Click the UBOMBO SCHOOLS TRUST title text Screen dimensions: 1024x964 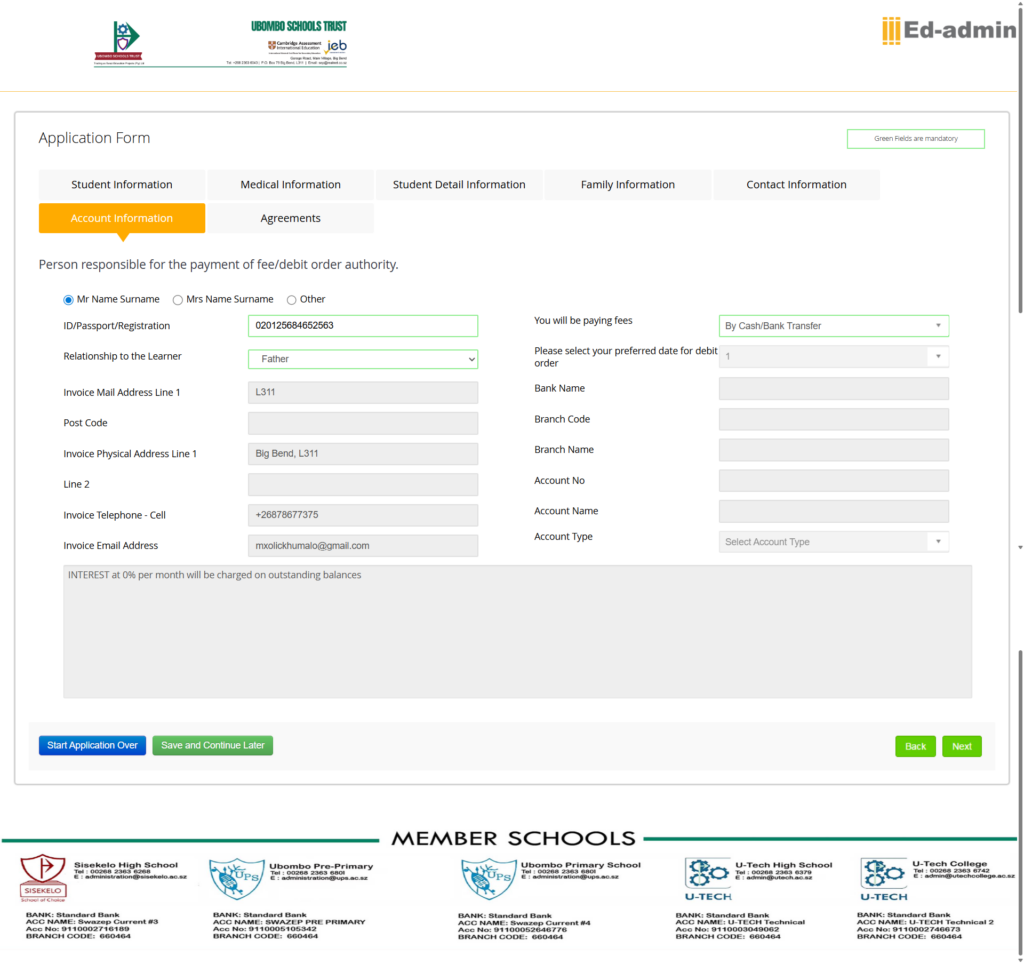tap(299, 26)
